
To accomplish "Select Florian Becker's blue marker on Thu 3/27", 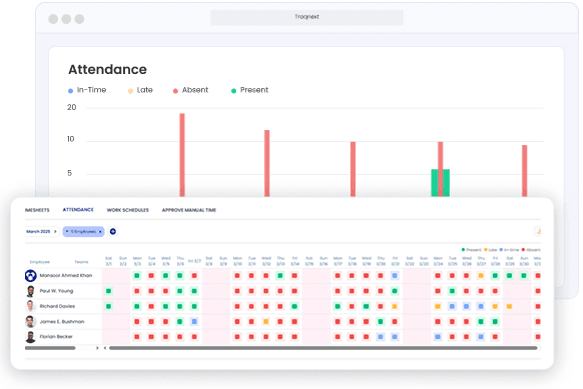I will tap(481, 337).
